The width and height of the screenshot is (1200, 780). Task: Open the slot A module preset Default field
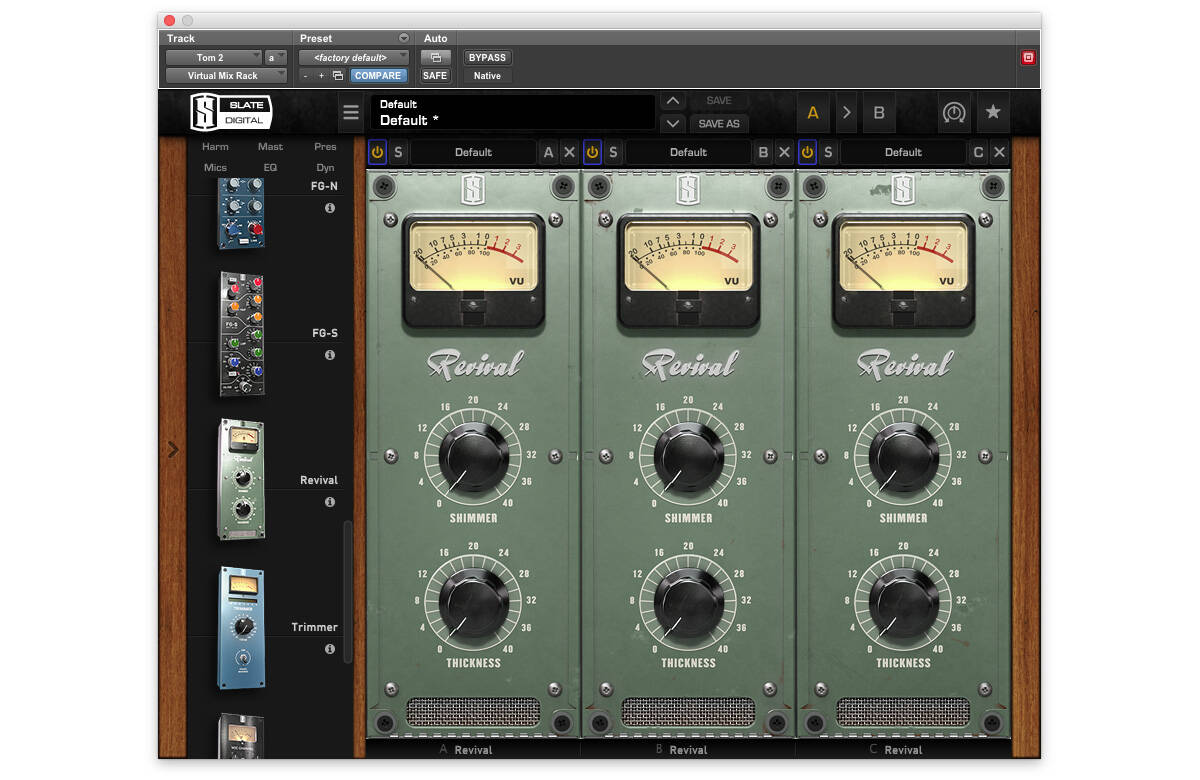click(x=473, y=152)
